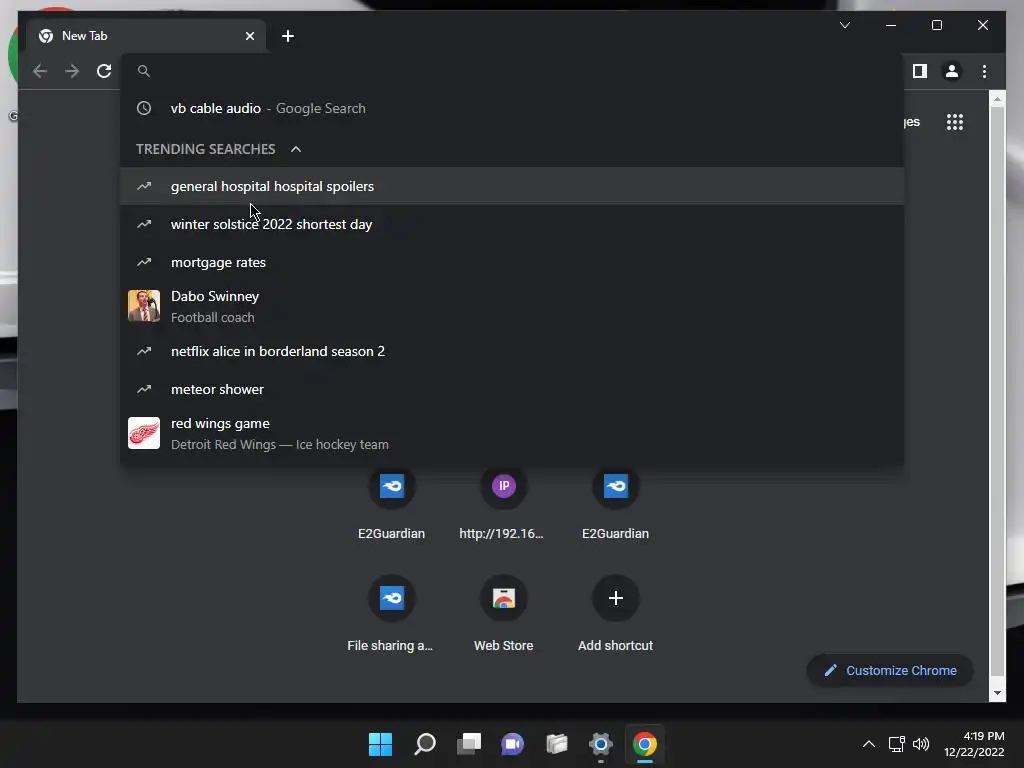1024x768 pixels.
Task: Open the profile avatar menu
Action: (x=952, y=71)
